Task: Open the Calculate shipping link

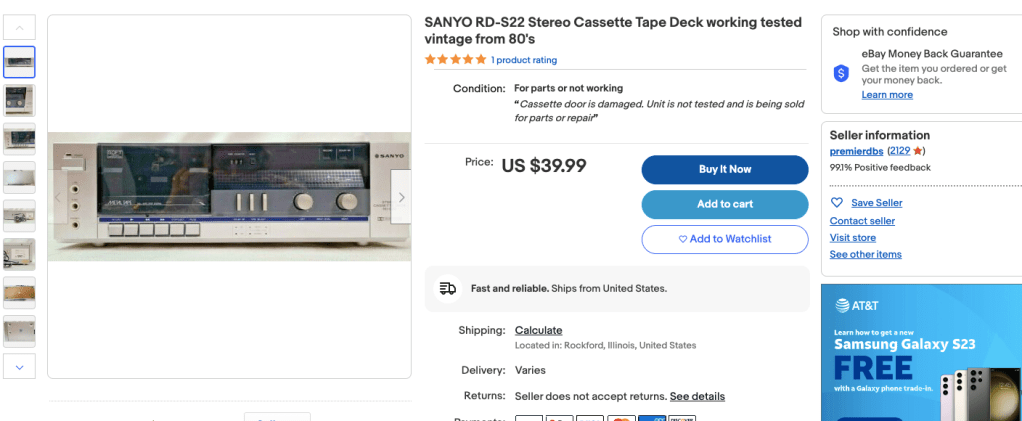Action: point(538,330)
